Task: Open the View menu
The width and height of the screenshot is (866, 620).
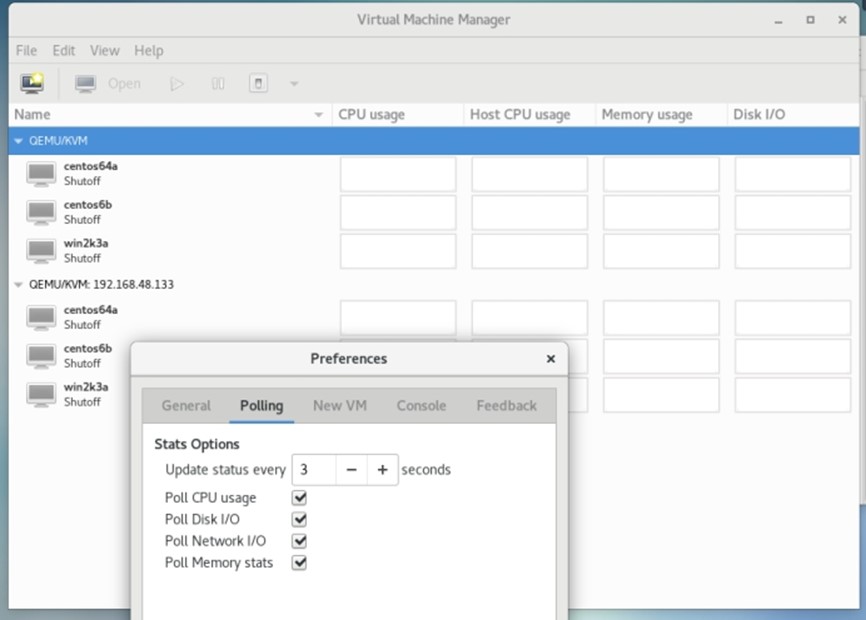Action: [x=104, y=51]
